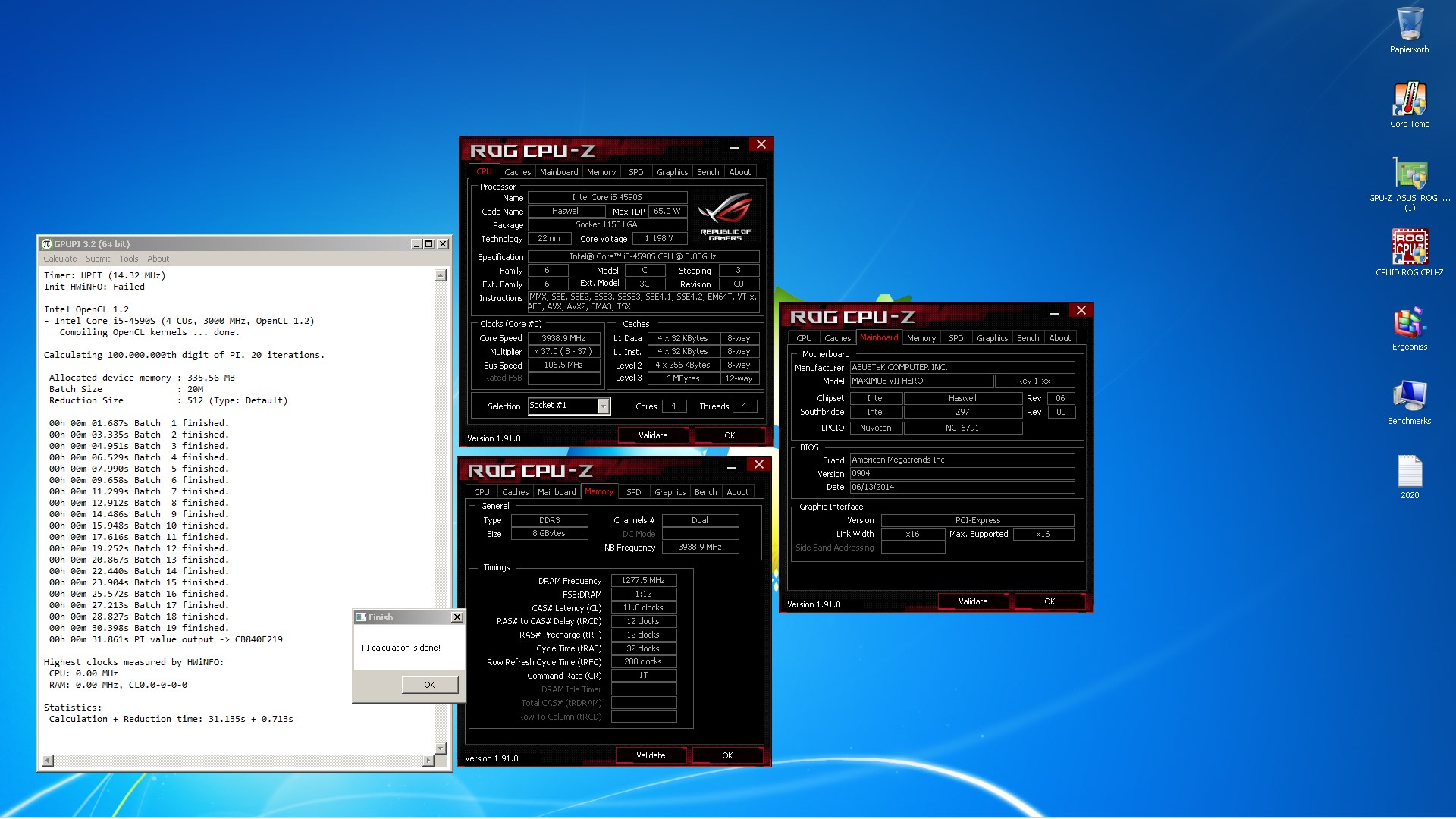Screen dimensions: 1456x819
Task: Click the BIOS Date 06/13/2014 field
Action: click(x=962, y=488)
